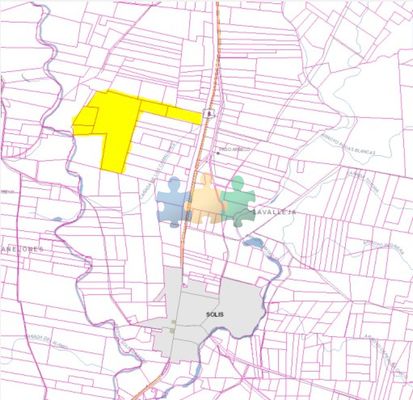Click the small black point marker near Route 8
The image size is (413, 400).
click(218, 153)
